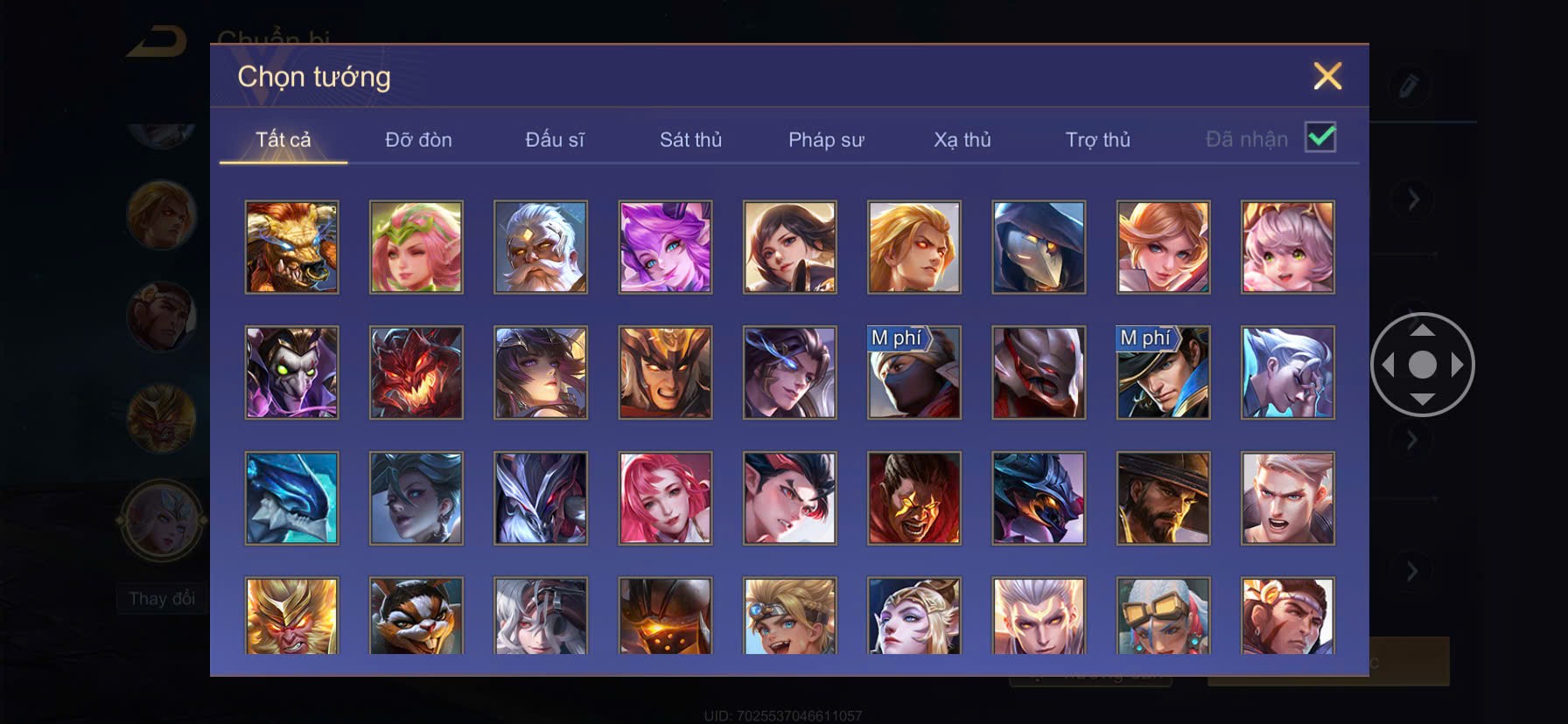Select the red demon-faced hero portrait

[416, 372]
